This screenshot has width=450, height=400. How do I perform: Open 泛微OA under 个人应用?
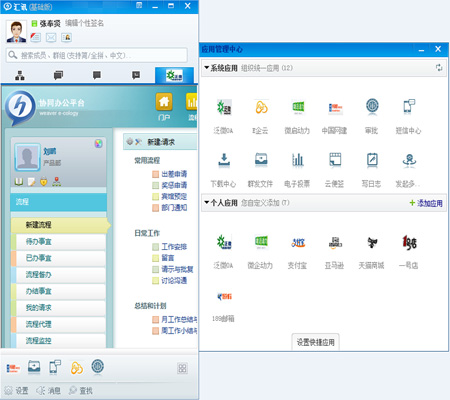pos(224,242)
